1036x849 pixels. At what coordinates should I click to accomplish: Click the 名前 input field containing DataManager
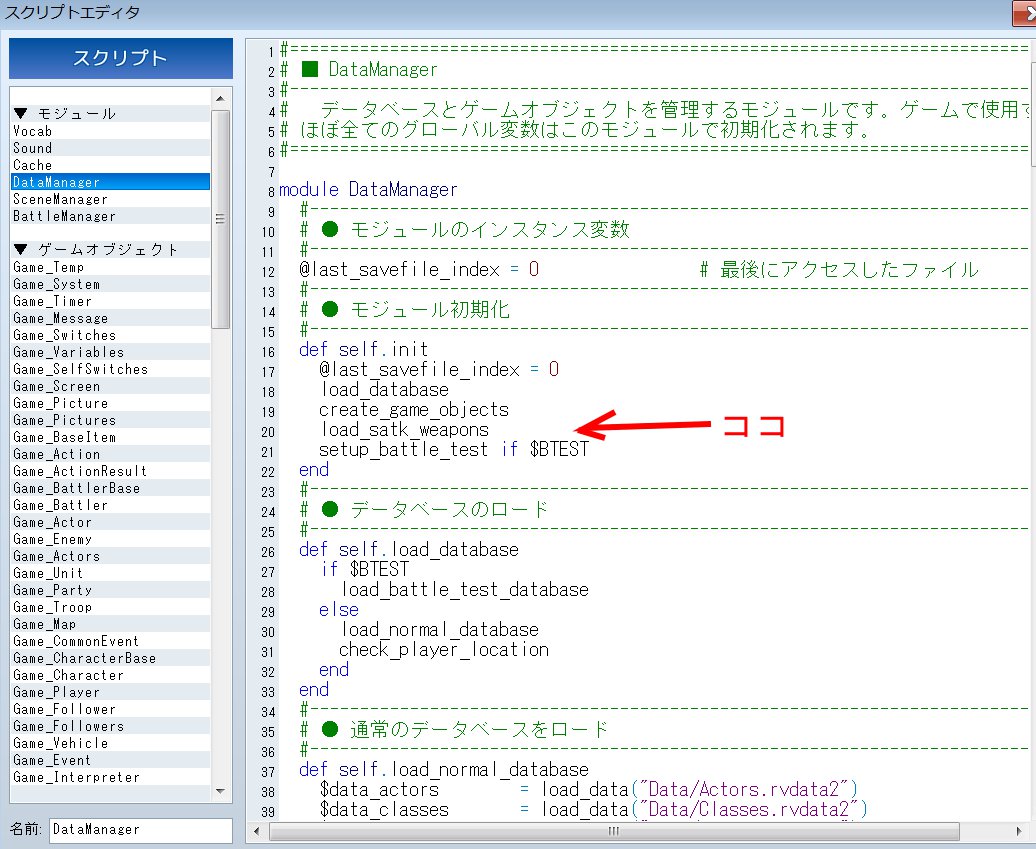point(140,829)
